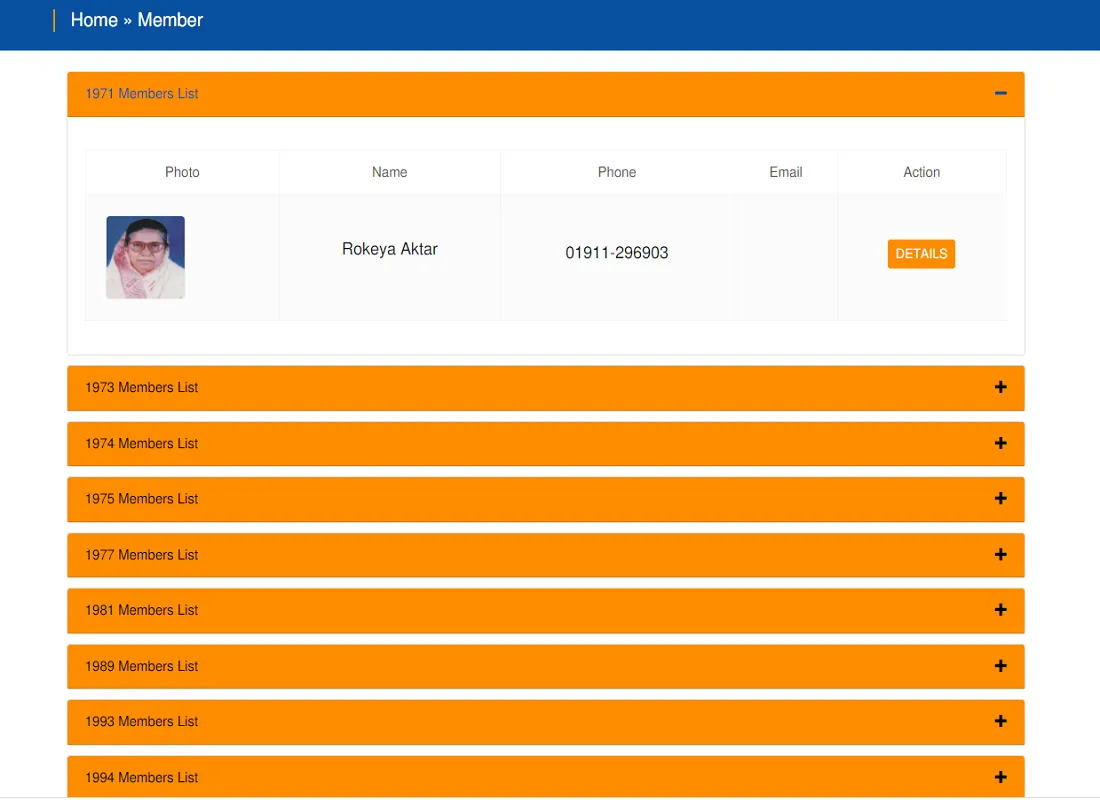Click the plus icon on 1974 row
The height and width of the screenshot is (800, 1100).
coord(1000,443)
